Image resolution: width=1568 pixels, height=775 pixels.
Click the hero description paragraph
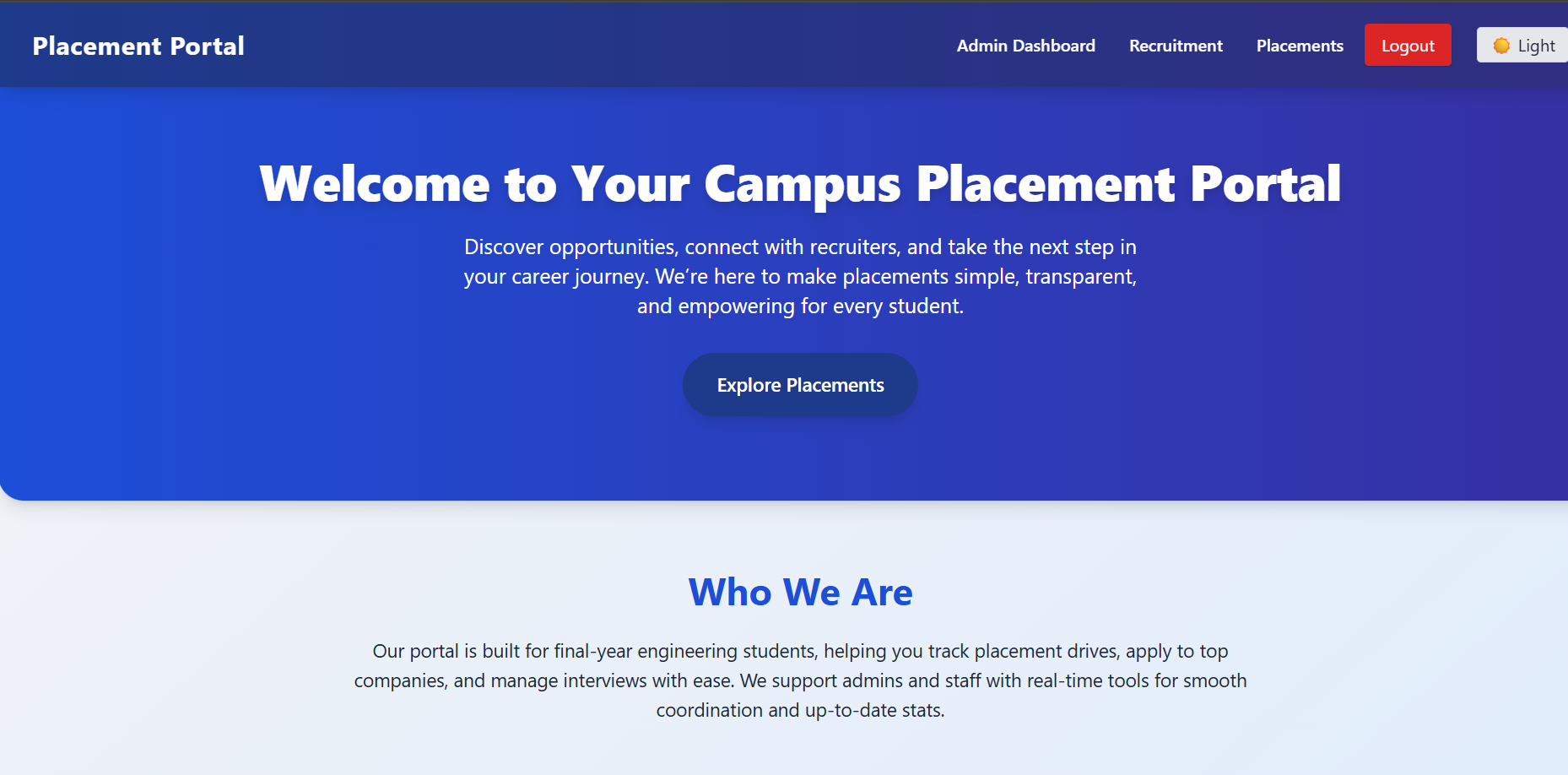point(800,276)
